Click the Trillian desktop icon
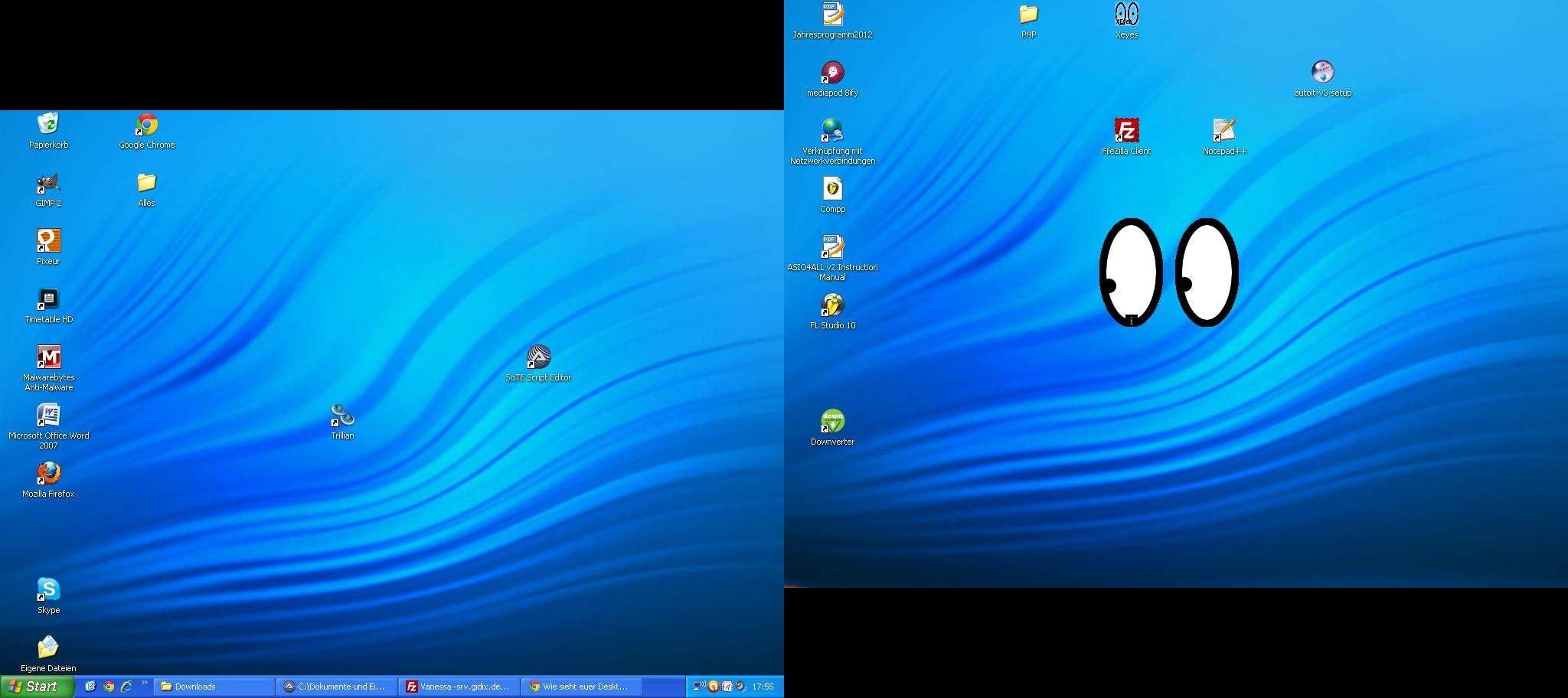This screenshot has width=1568, height=698. tap(342, 416)
